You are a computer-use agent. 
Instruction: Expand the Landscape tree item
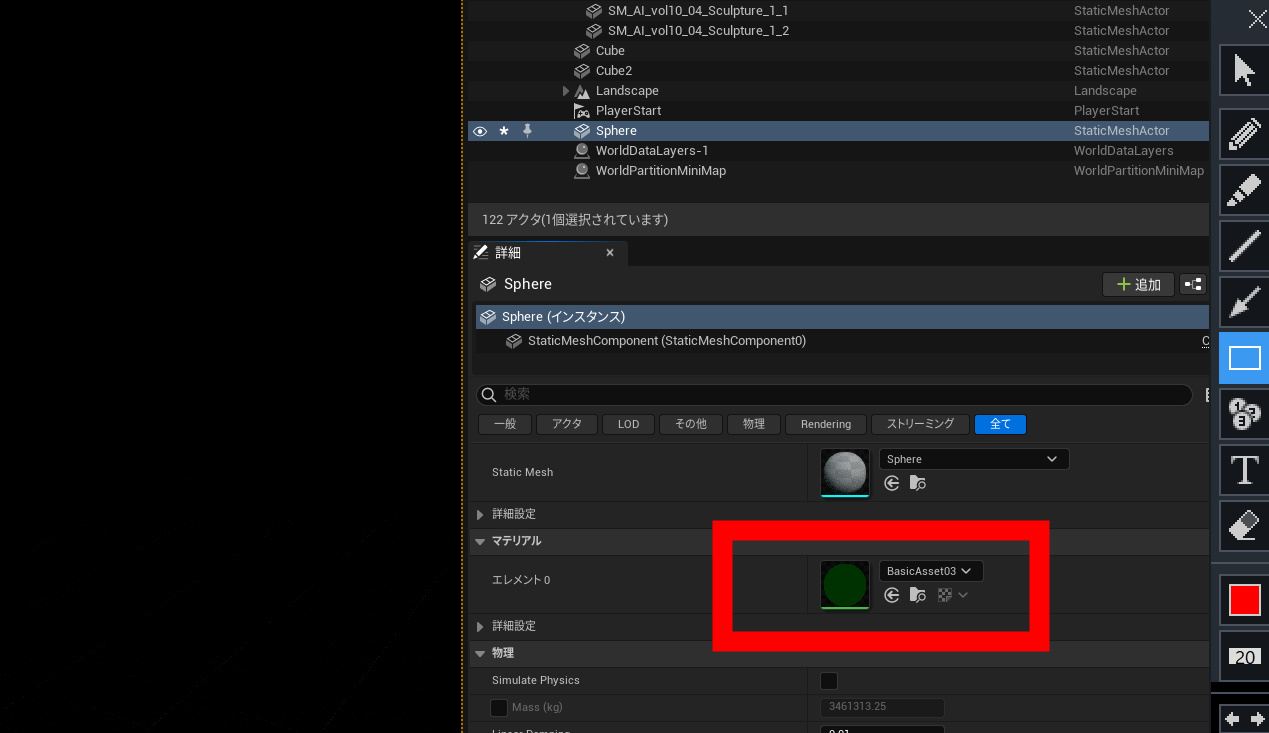(x=566, y=91)
